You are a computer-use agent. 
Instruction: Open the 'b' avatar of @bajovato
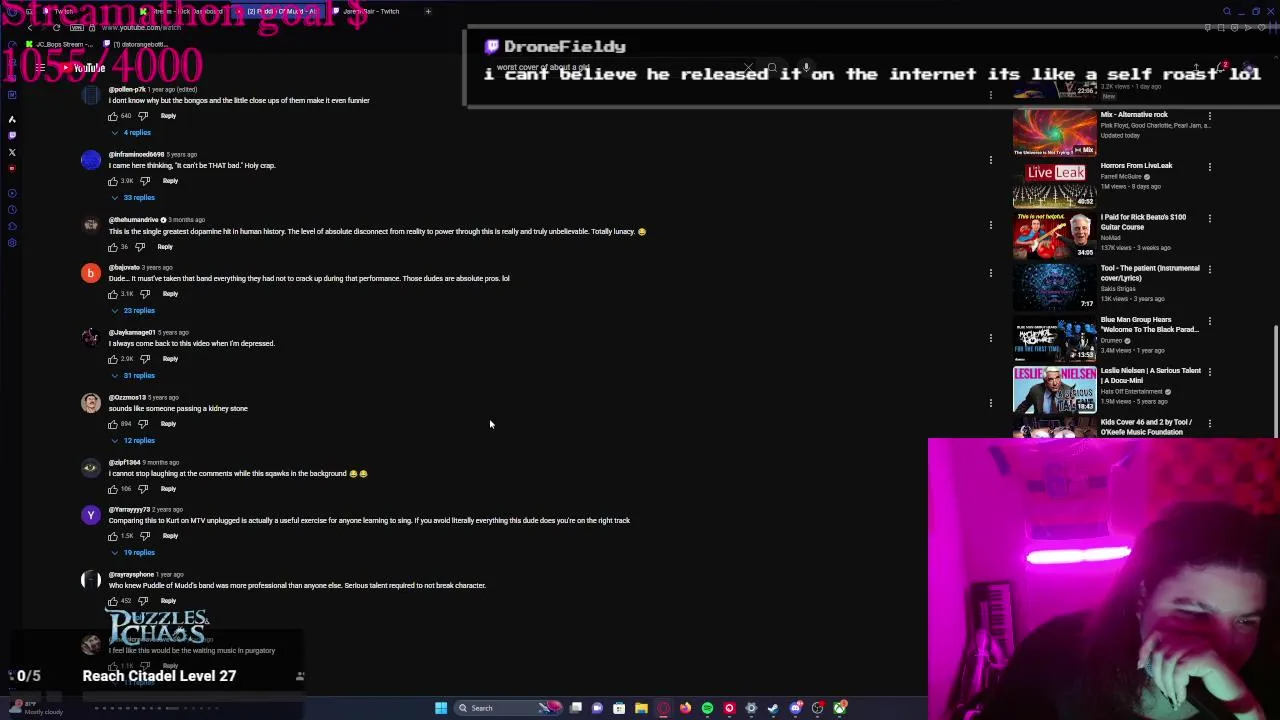point(91,273)
